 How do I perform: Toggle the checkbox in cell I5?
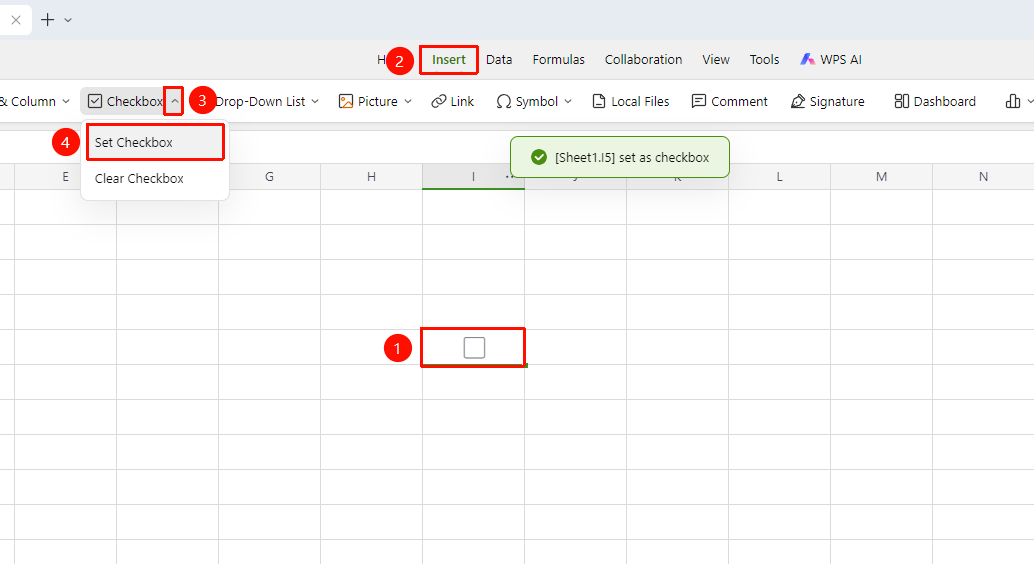(474, 348)
